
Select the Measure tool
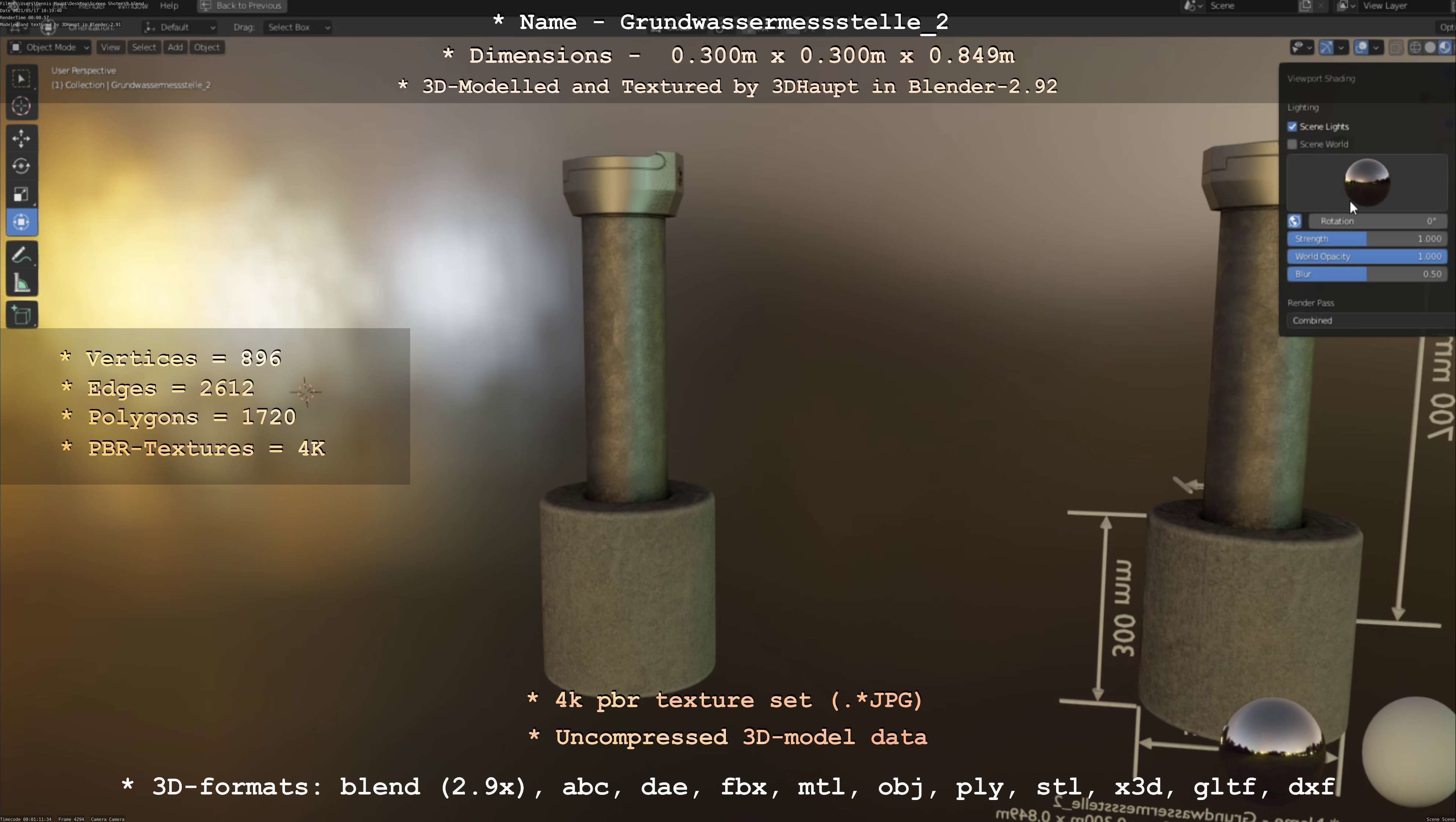(21, 283)
